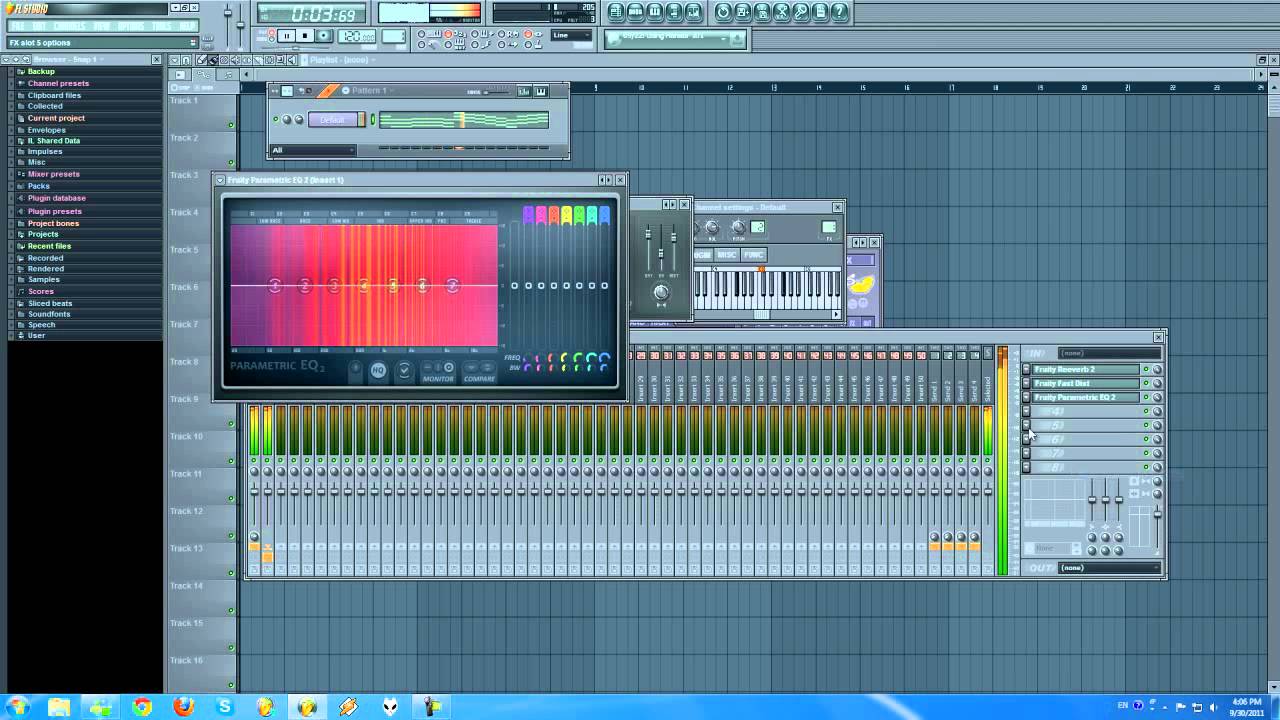Open the Line snap selector dropdown
Screen dimensions: 1280x720
coord(572,36)
